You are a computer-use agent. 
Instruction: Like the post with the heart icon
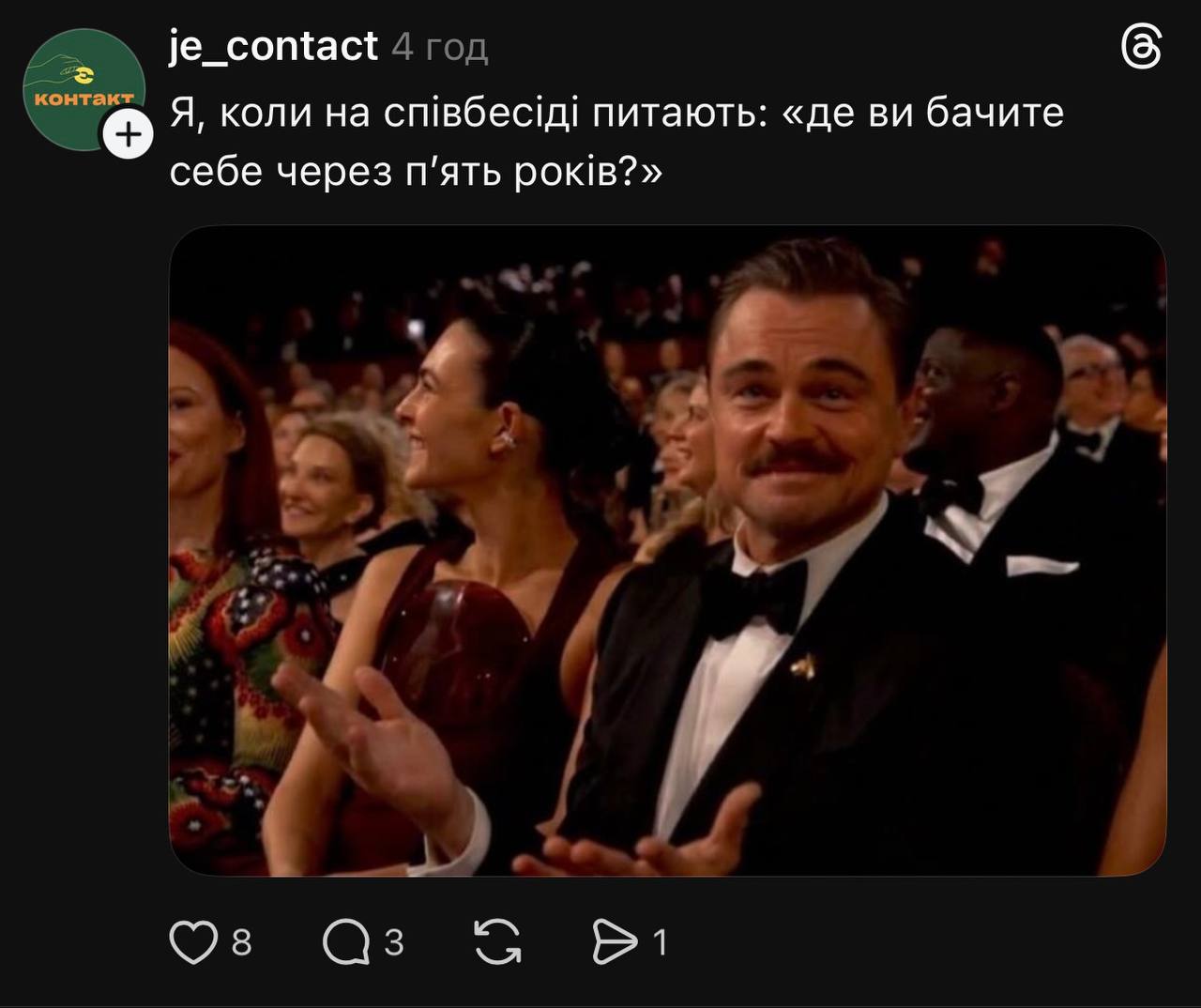point(193,942)
